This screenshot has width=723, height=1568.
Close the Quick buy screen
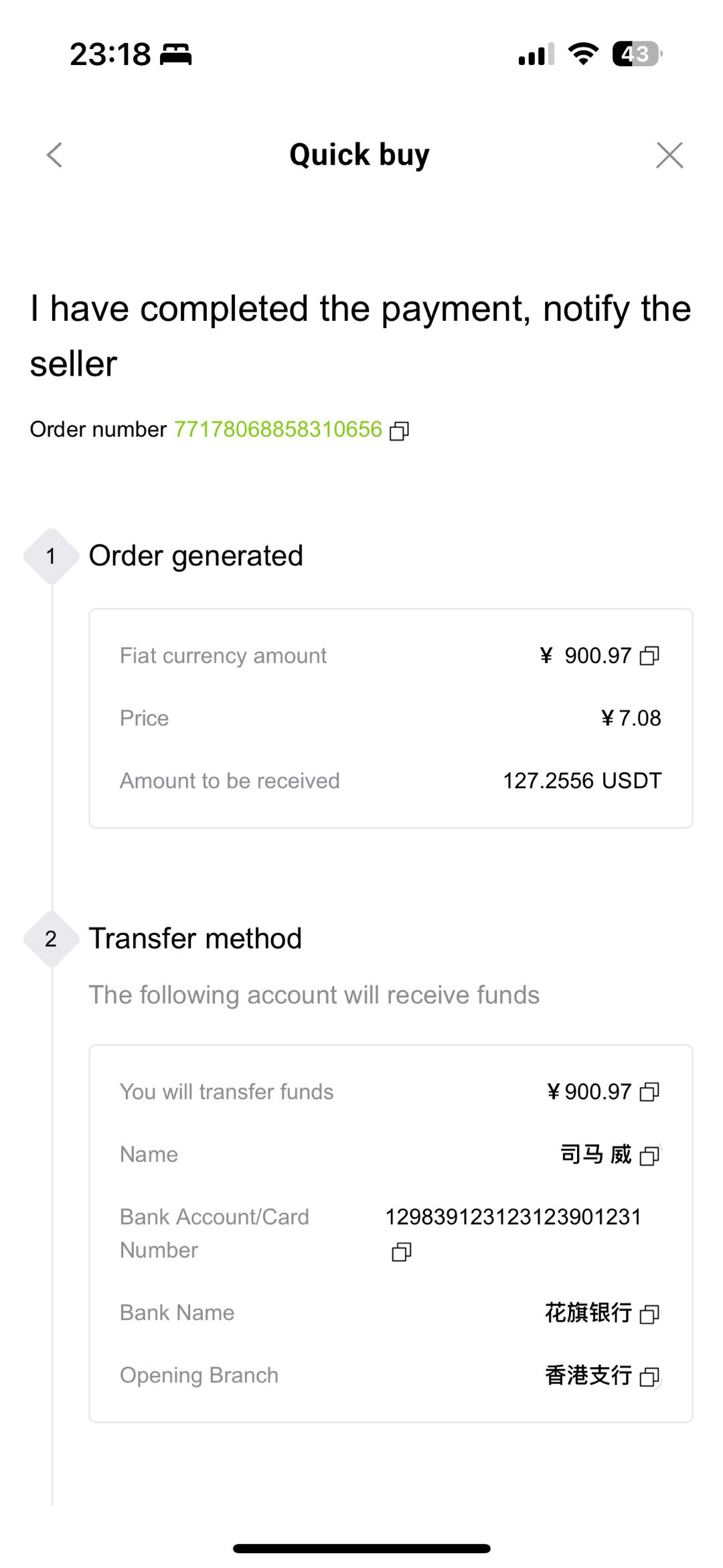pos(669,155)
